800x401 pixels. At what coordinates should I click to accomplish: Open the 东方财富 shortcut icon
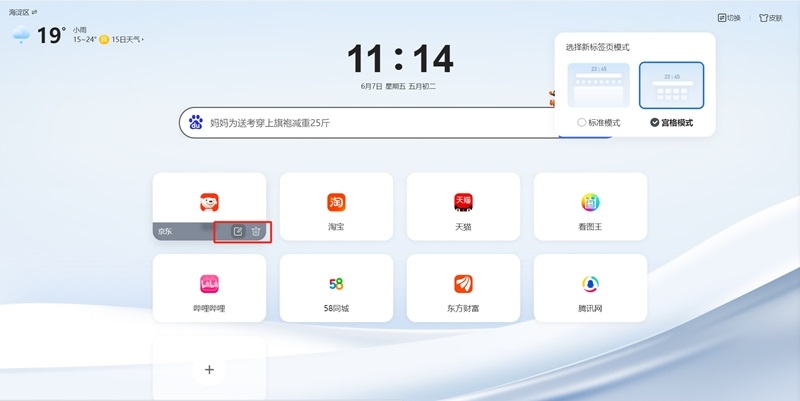click(x=463, y=284)
